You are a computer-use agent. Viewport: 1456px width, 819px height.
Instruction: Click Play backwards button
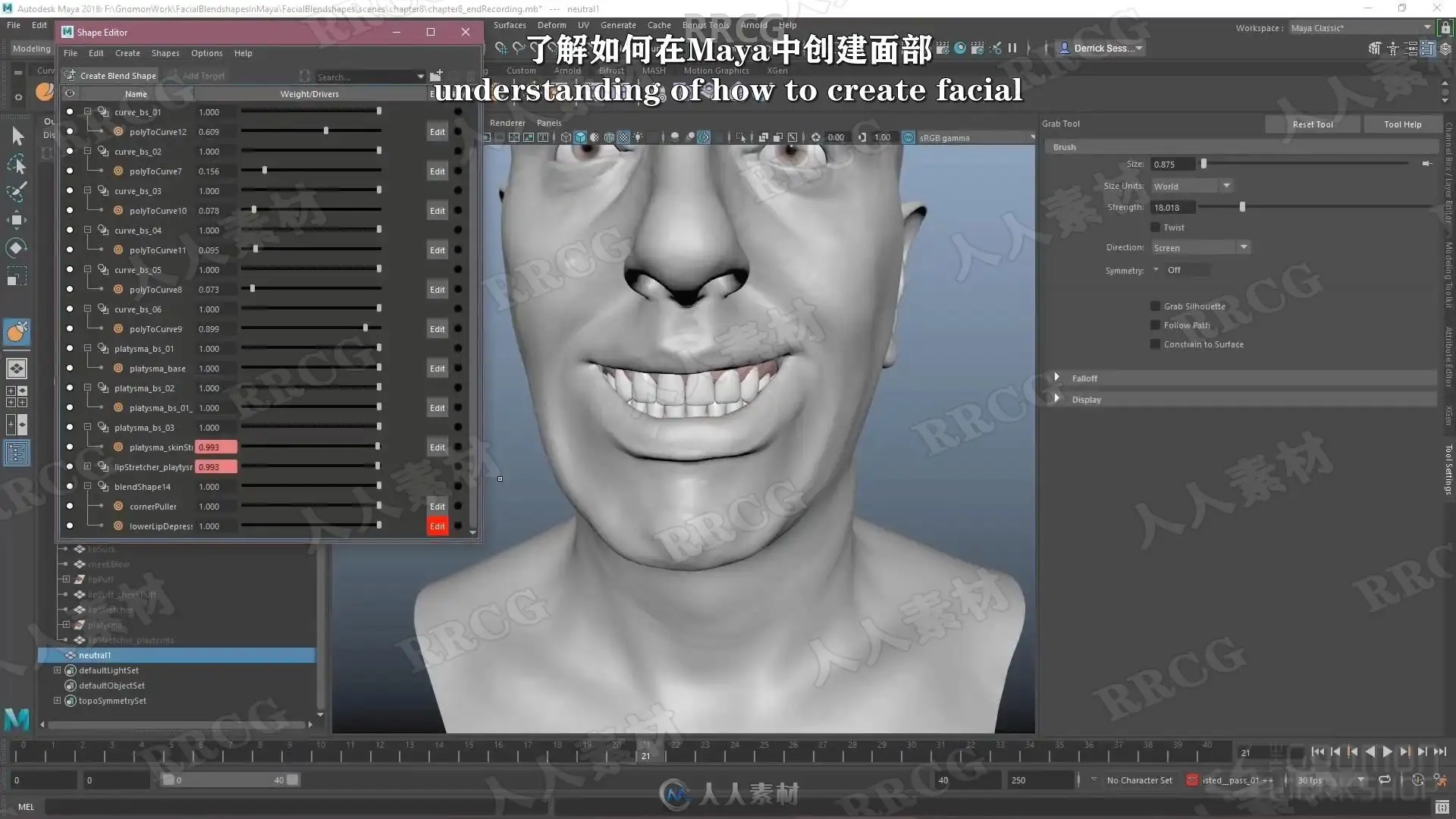pos(1370,752)
